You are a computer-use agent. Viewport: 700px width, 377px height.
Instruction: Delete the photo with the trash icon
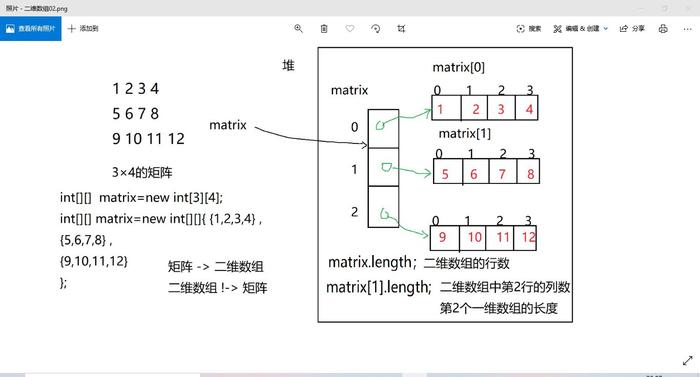pyautogui.click(x=324, y=29)
